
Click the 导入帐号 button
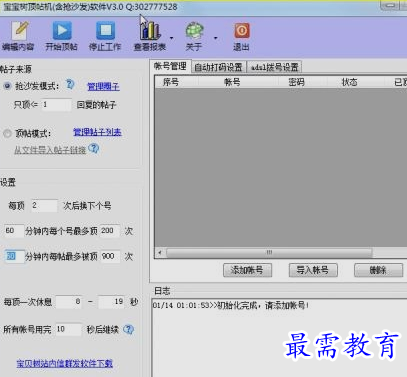313,270
